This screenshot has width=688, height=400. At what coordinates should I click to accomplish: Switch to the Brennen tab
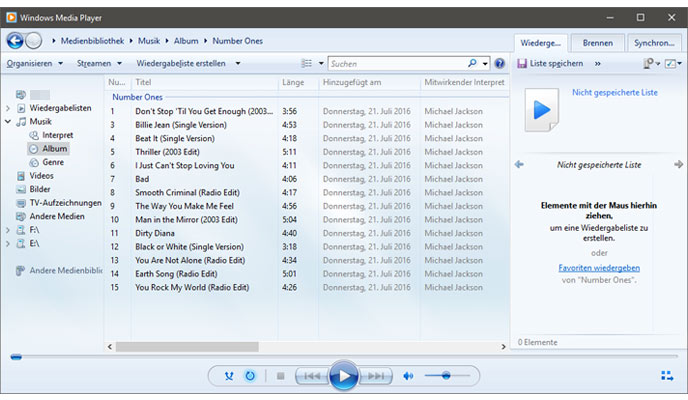click(x=597, y=43)
